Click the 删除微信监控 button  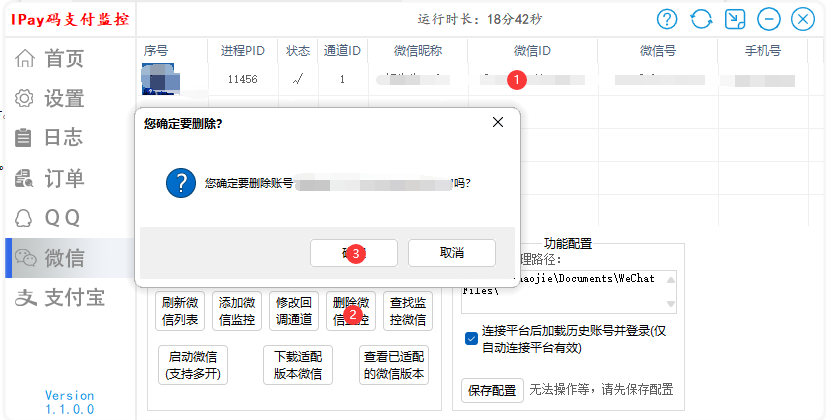(351, 311)
